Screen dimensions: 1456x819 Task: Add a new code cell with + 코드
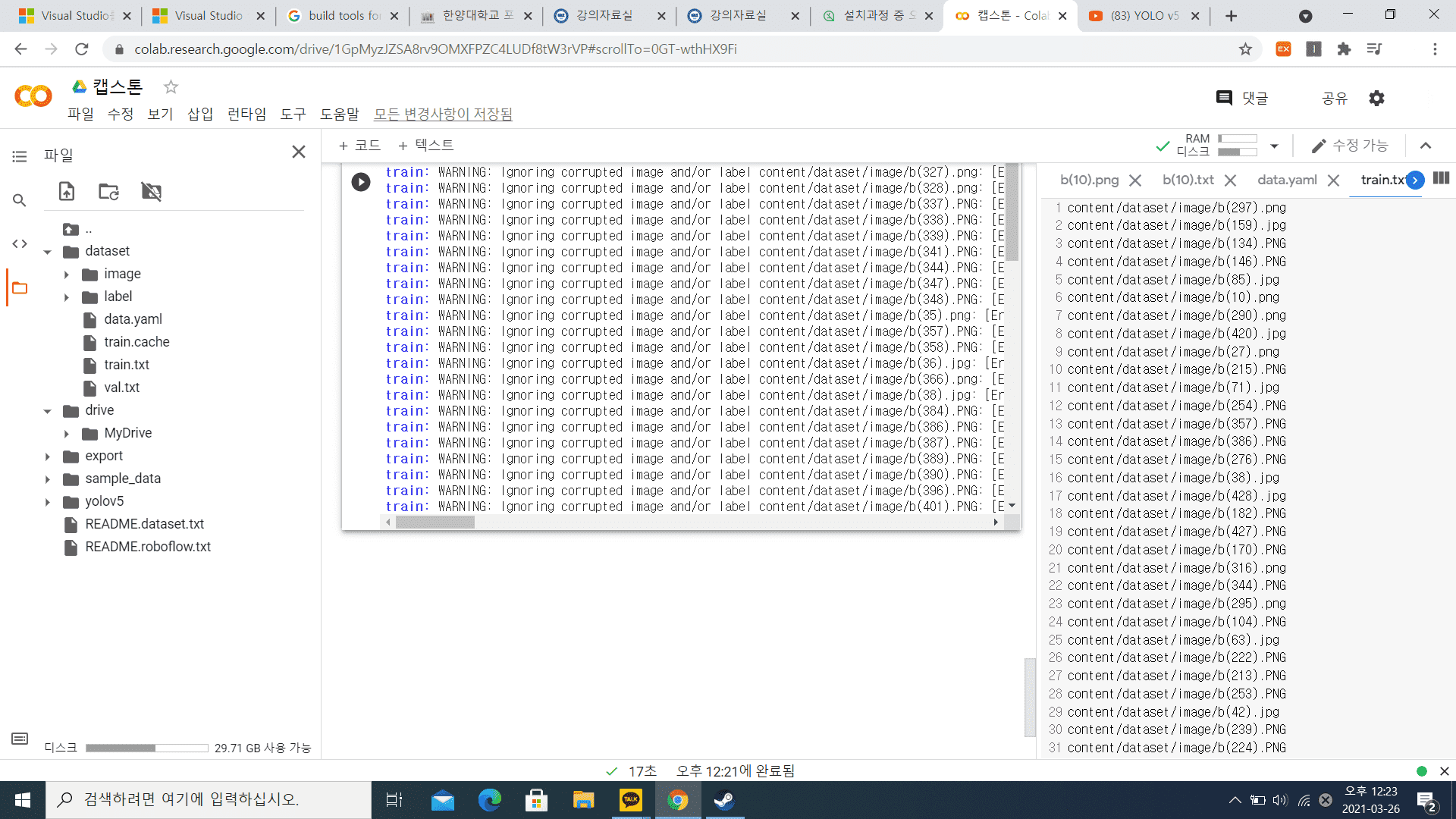pos(359,145)
